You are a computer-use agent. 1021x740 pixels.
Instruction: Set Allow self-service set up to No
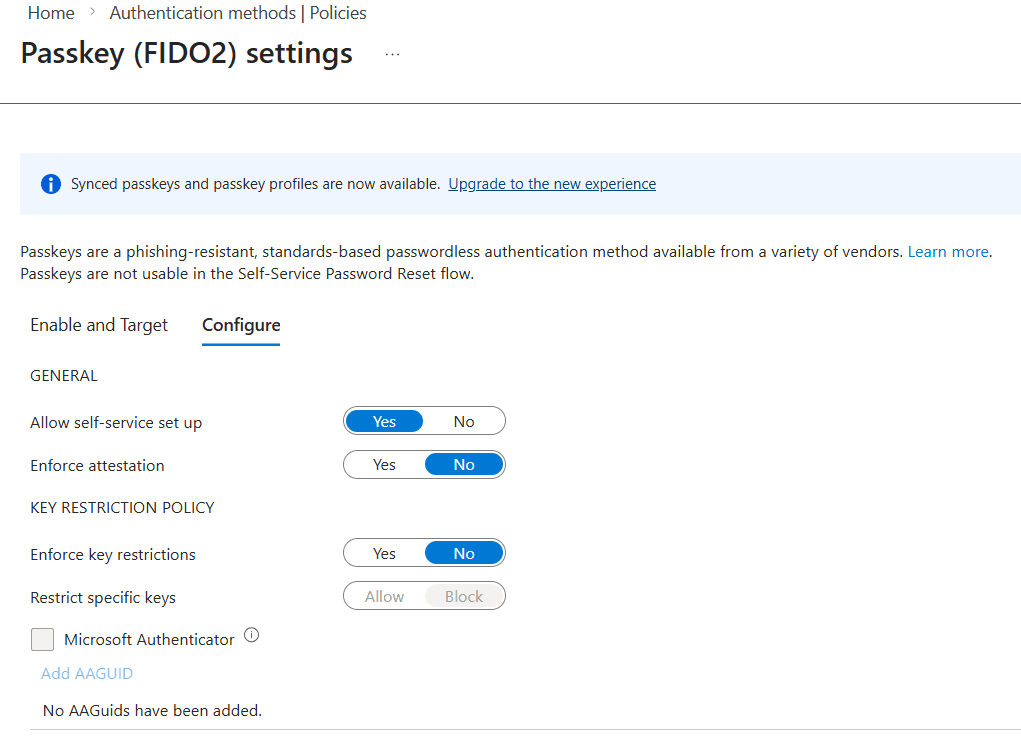464,421
